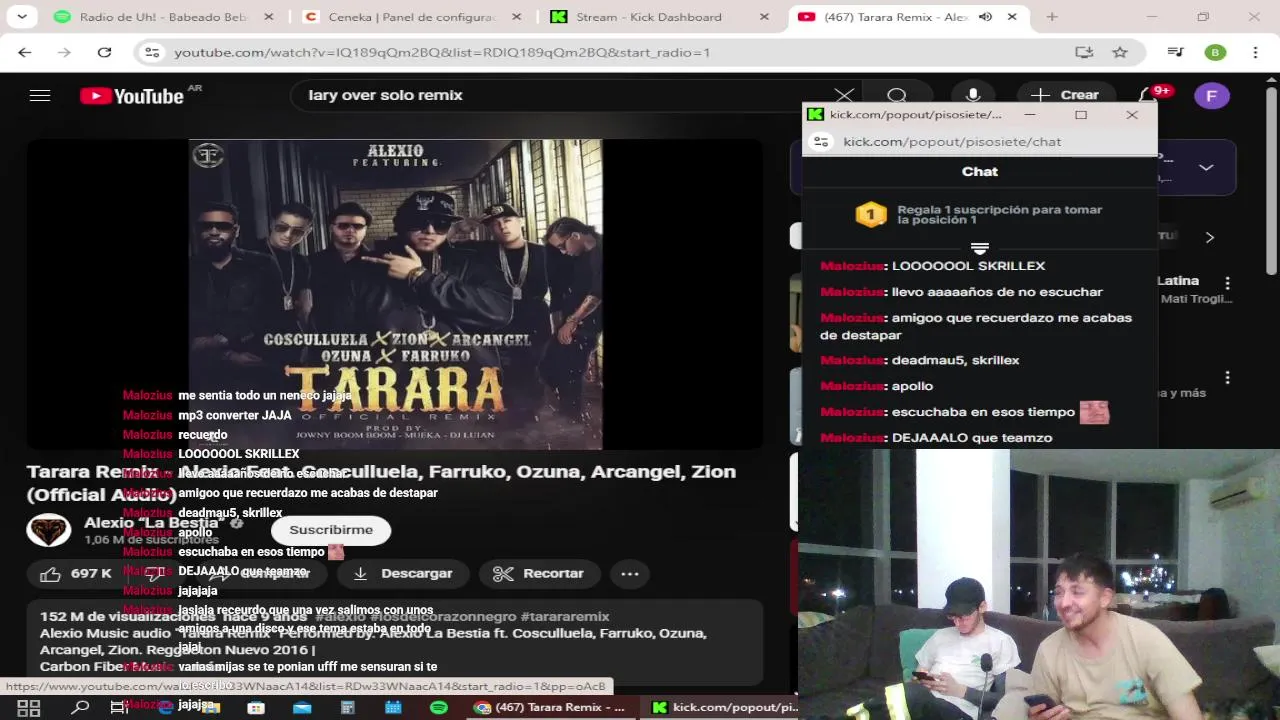
Task: Open the Calculator on the taskbar
Action: tap(348, 708)
